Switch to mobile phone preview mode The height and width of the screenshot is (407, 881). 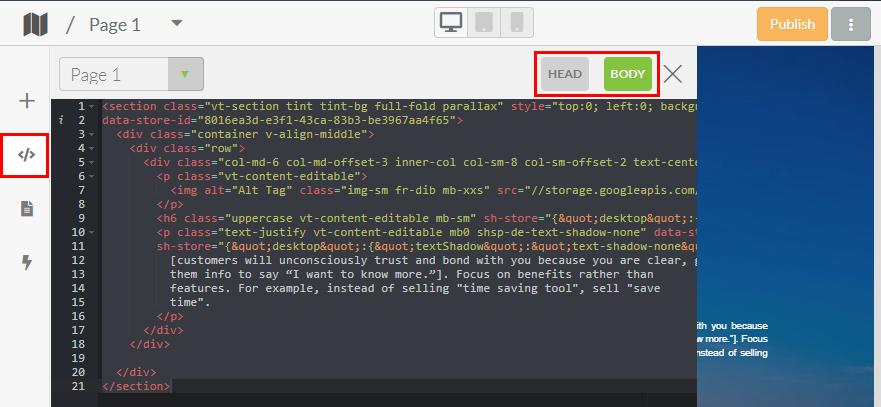tap(517, 23)
